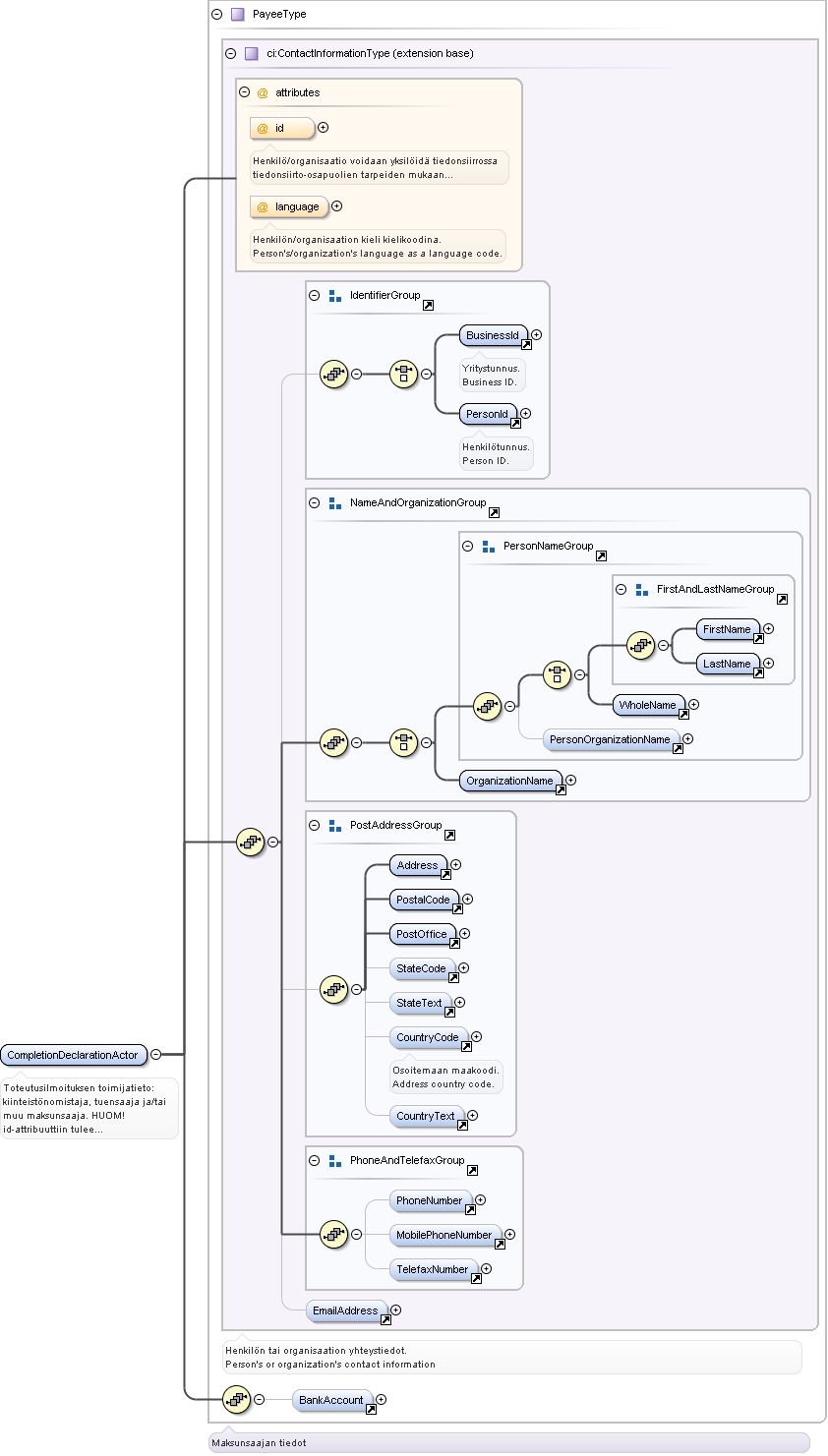Viewport: 828px width, 1456px height.
Task: Select the CountryCode element
Action: [x=429, y=1037]
